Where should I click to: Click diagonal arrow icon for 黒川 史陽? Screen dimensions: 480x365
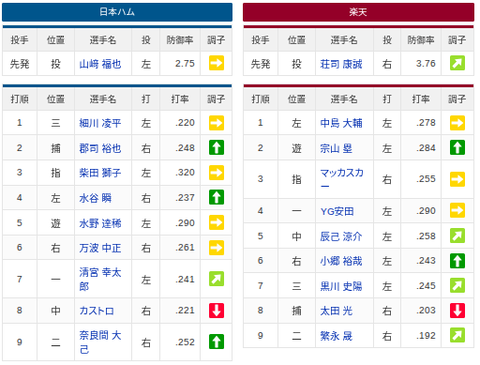(x=457, y=285)
